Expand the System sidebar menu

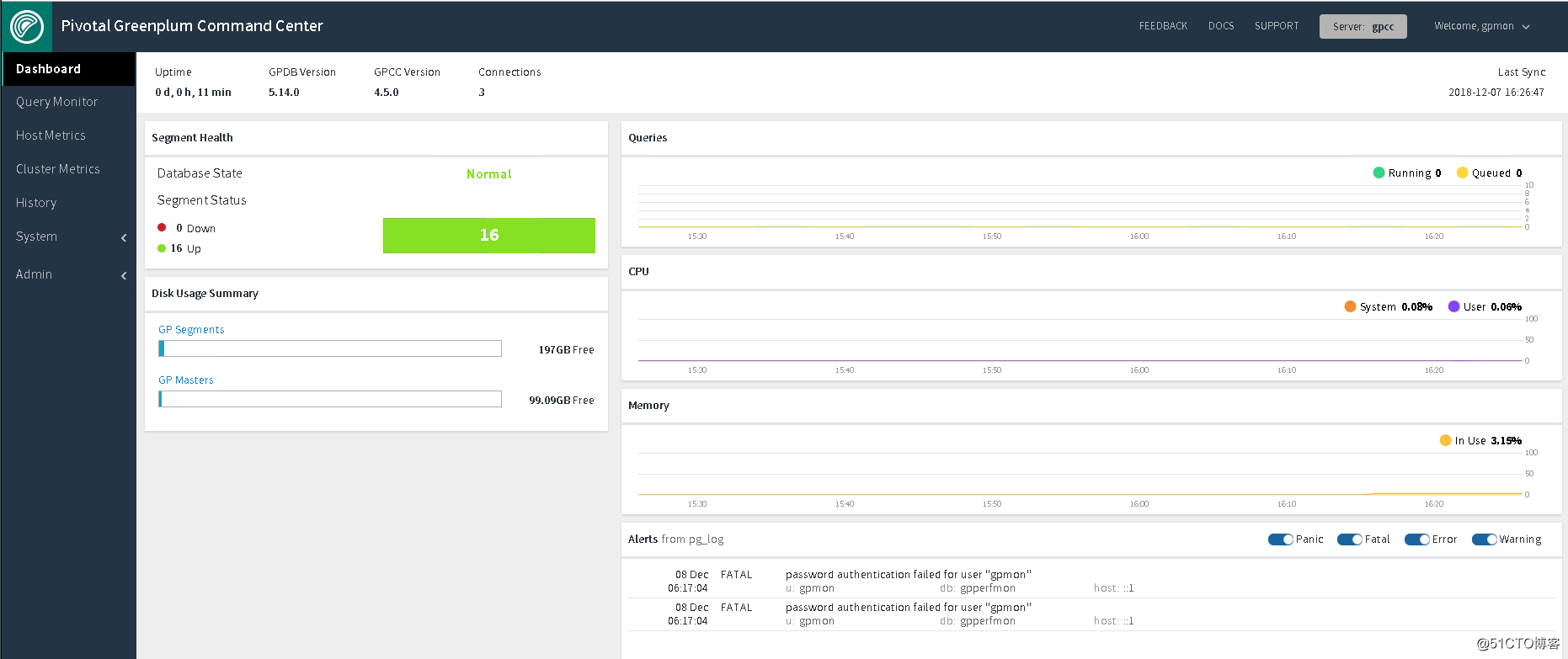coord(68,236)
